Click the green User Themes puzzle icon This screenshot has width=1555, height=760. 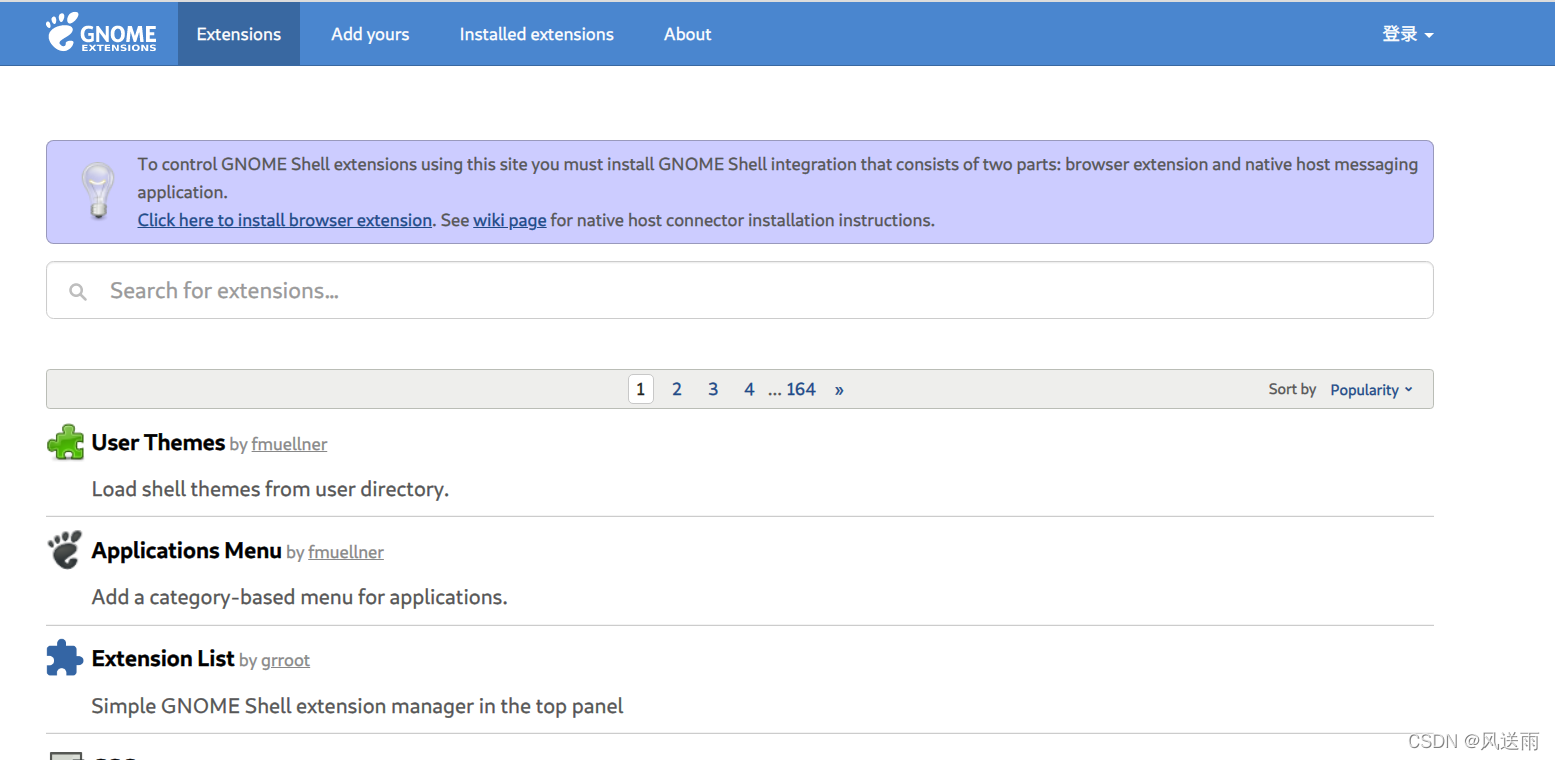coord(65,442)
